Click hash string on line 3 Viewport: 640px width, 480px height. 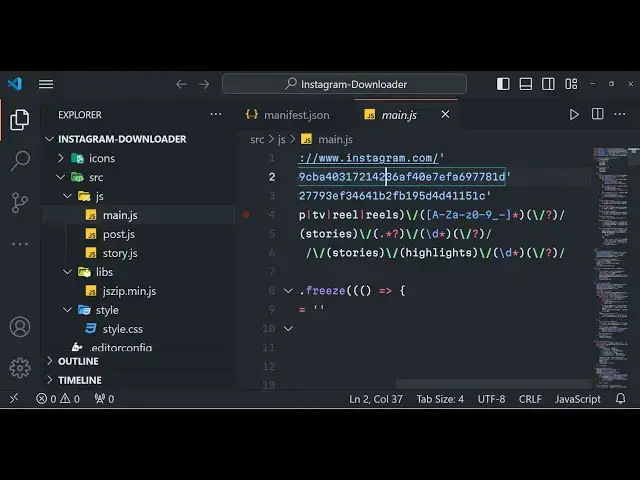tap(395, 196)
